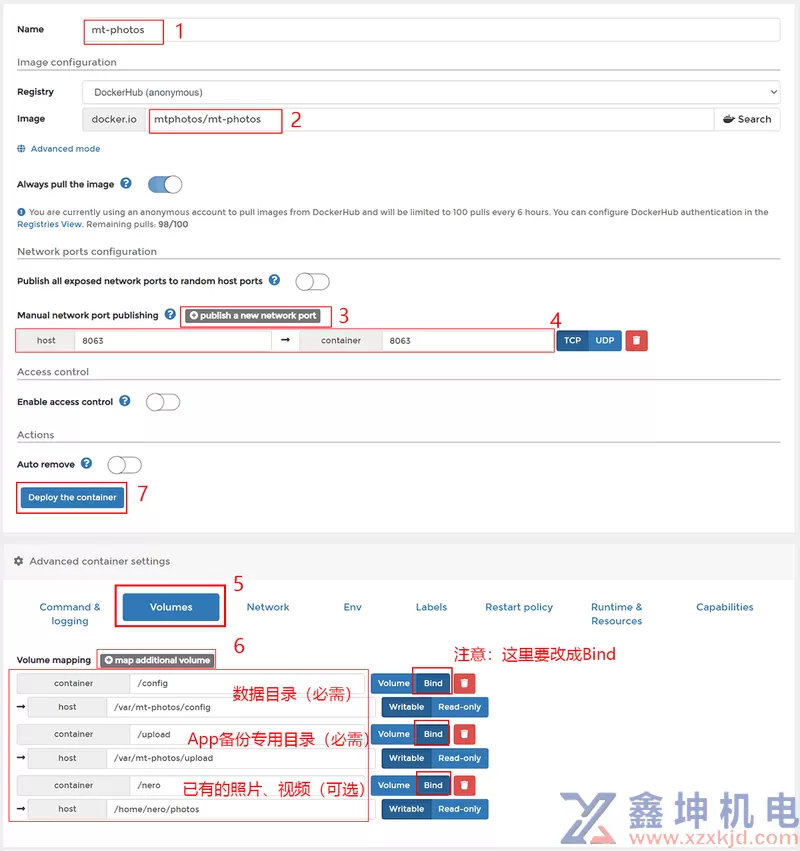Turn on Enable access control switch
This screenshot has height=851, width=800.
[x=163, y=402]
